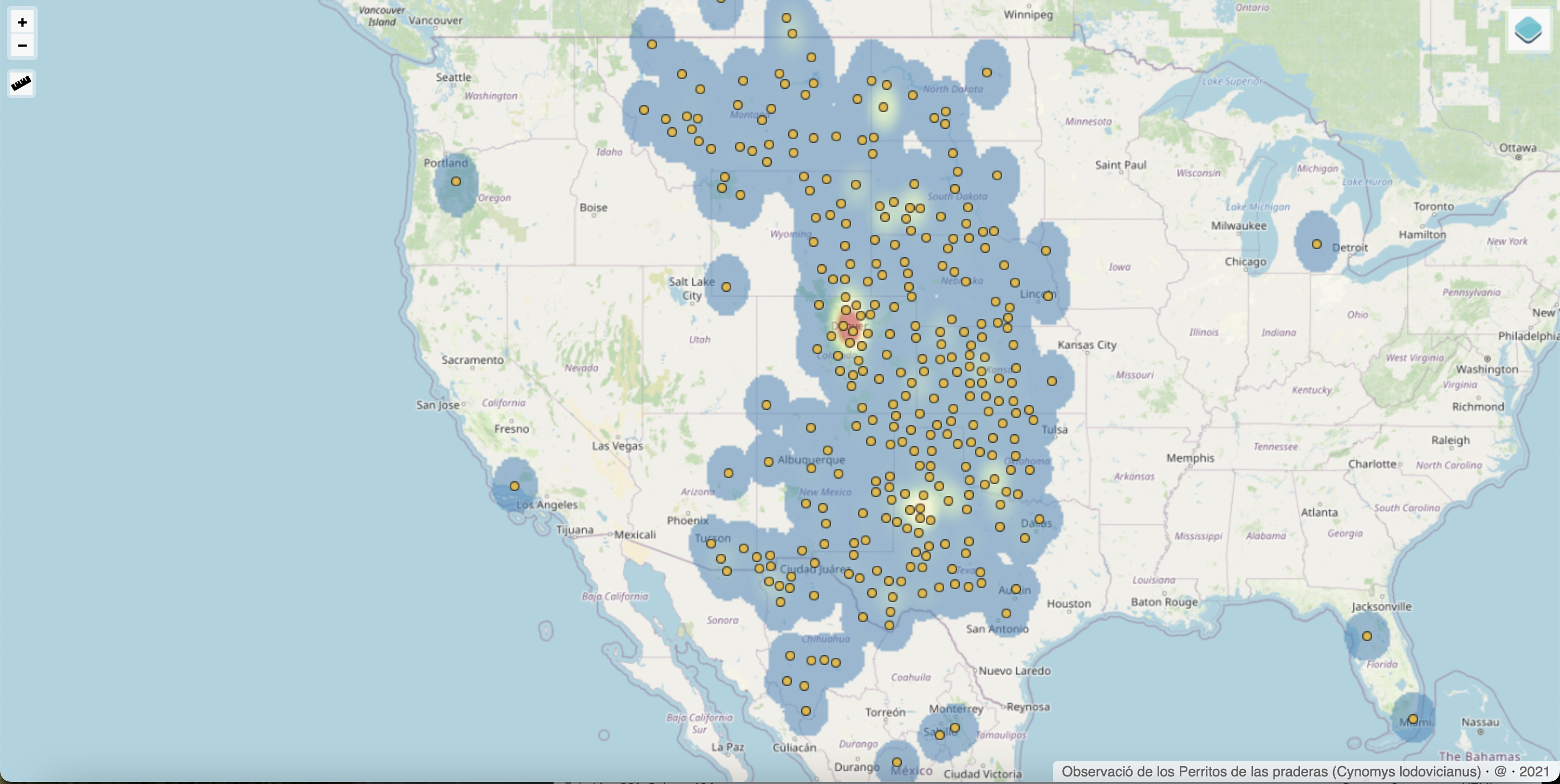Select the observation marker at Miami

(x=1413, y=719)
